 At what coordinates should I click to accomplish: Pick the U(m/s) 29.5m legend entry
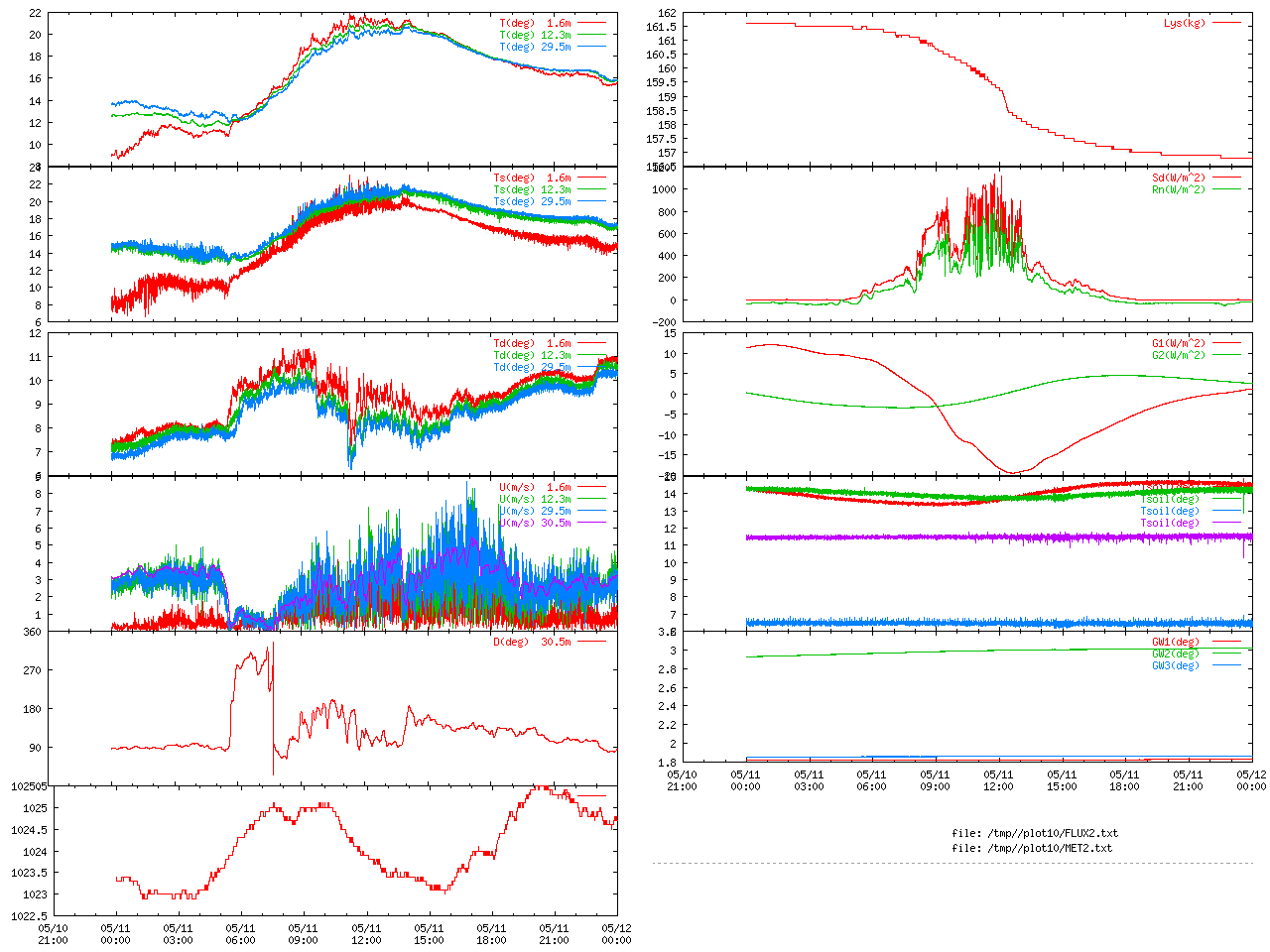point(536,512)
